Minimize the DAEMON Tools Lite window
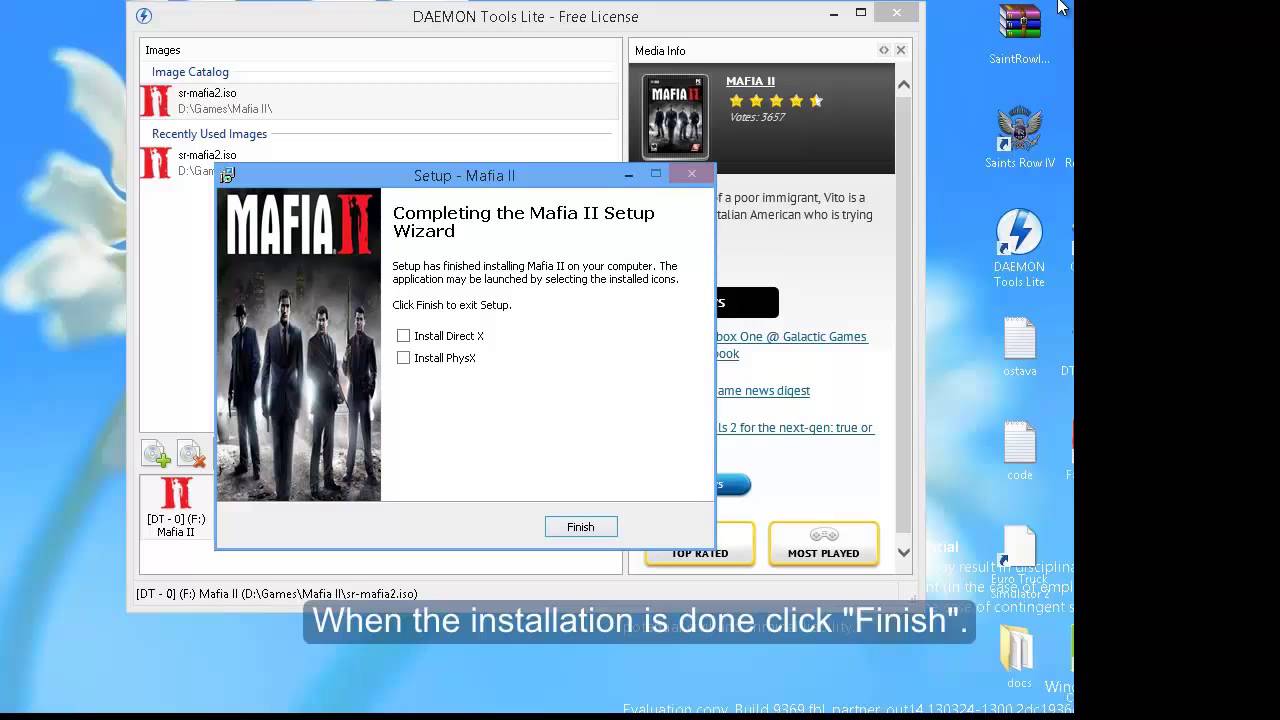 point(834,15)
